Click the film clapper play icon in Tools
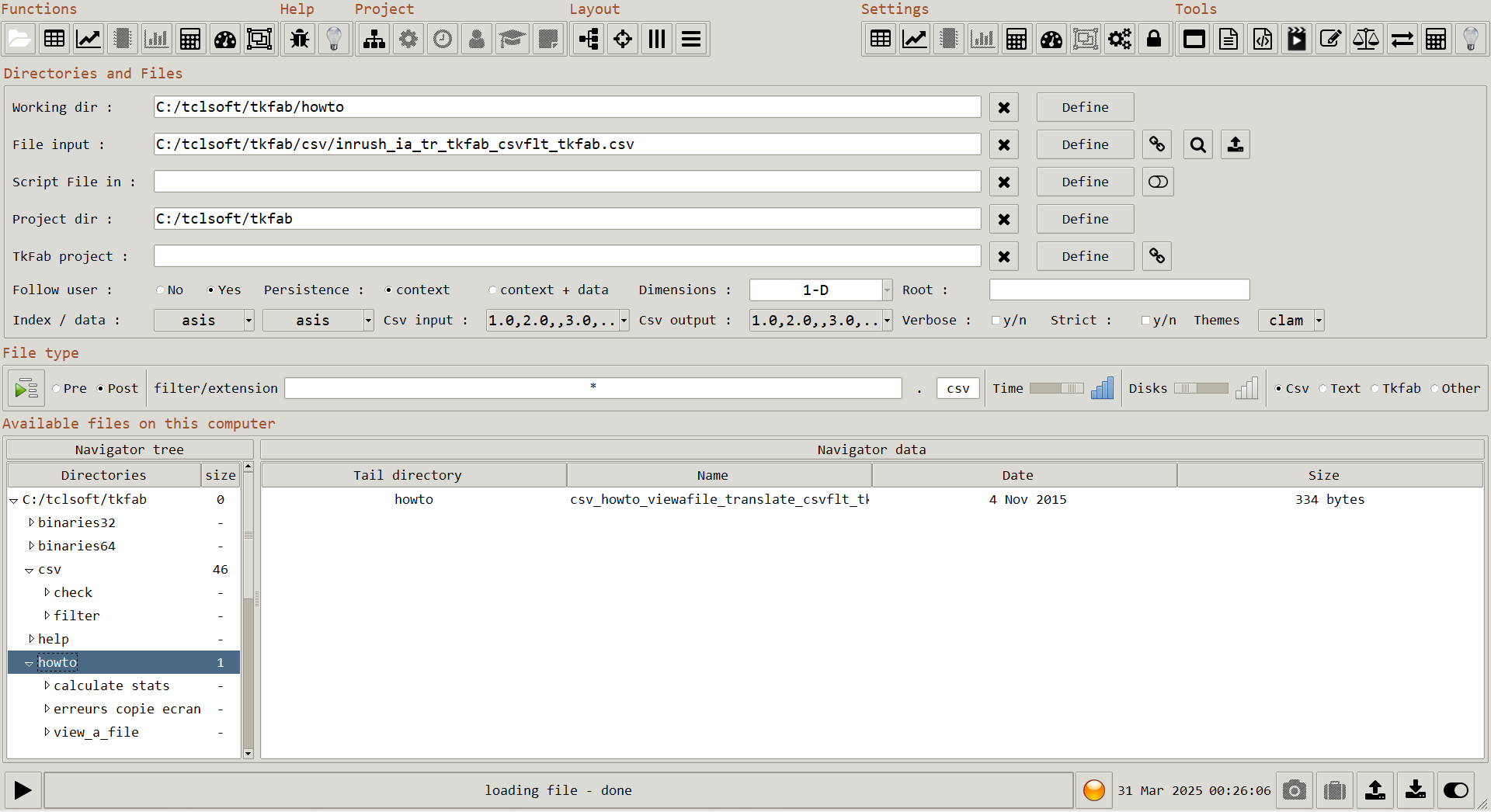This screenshot has width=1491, height=812. pos(1297,39)
